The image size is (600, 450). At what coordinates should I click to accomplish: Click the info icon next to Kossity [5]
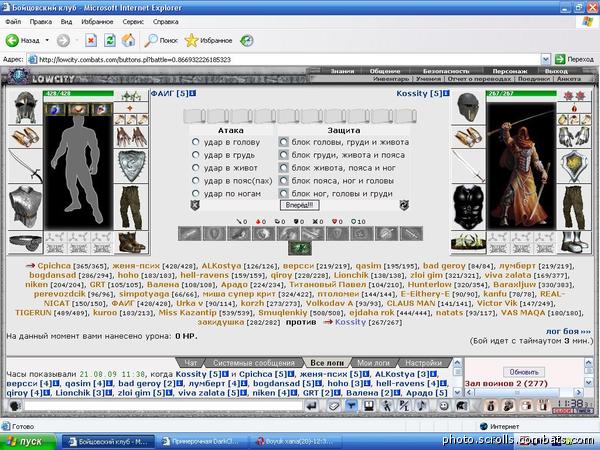446,93
